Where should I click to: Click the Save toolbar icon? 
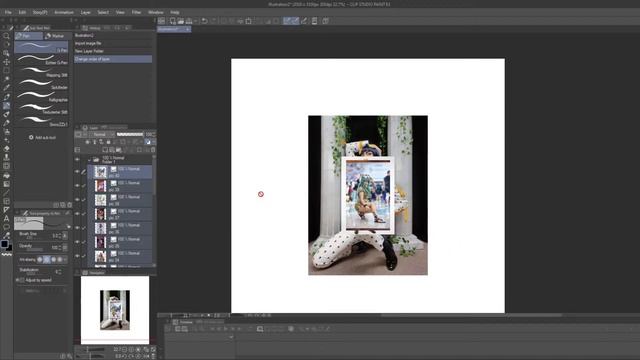[189, 21]
